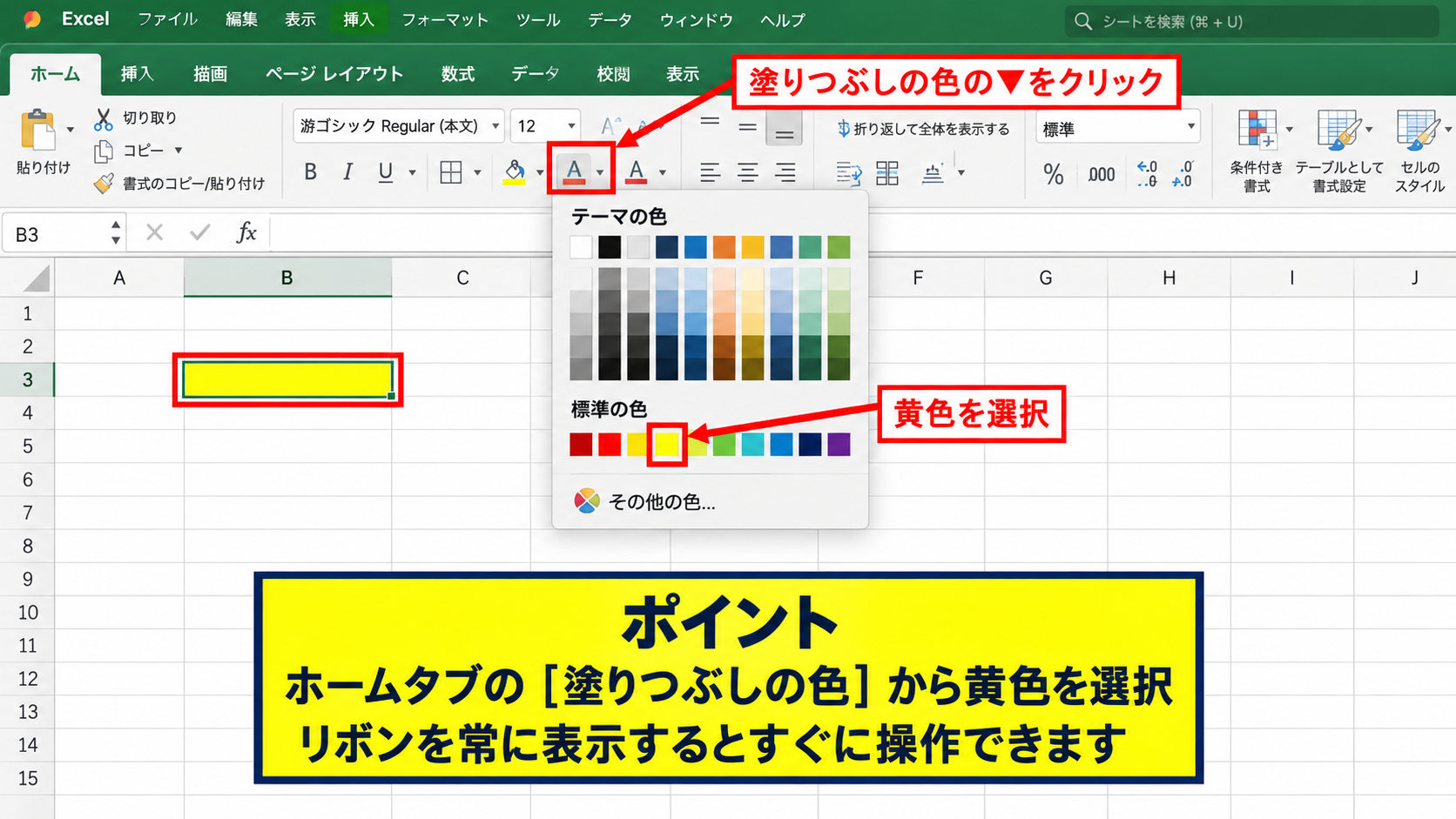Toggle 折り返して全体を表示する wrap text
This screenshot has height=819, width=1456.
pos(923,129)
